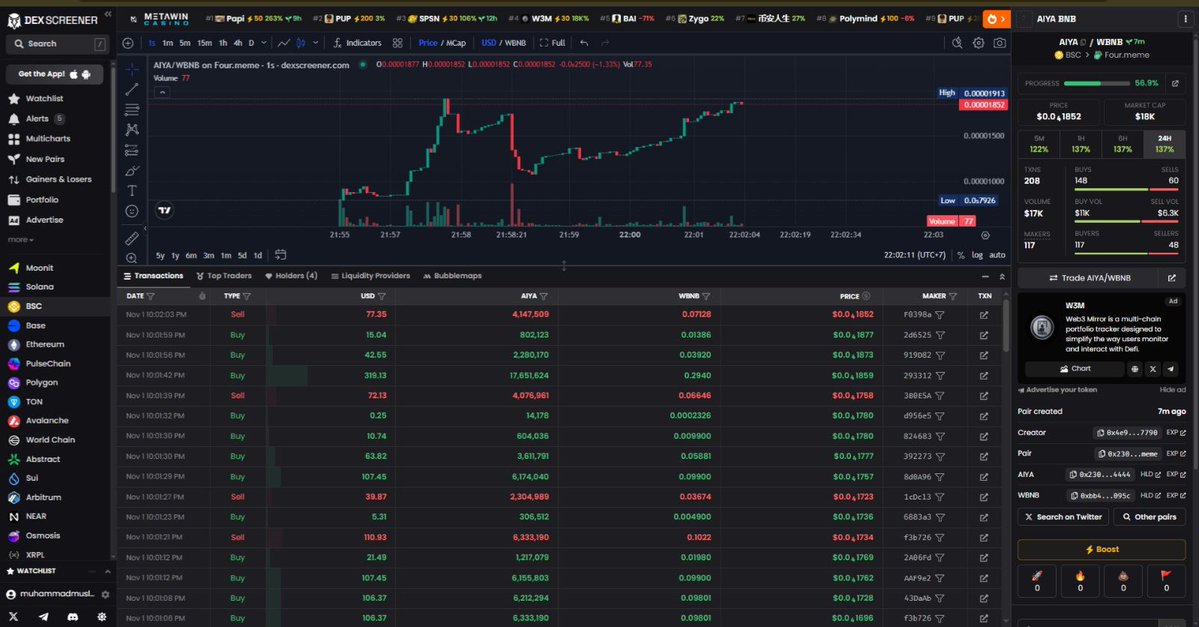Collapse the Watchlist section in sidebar

click(x=108, y=571)
